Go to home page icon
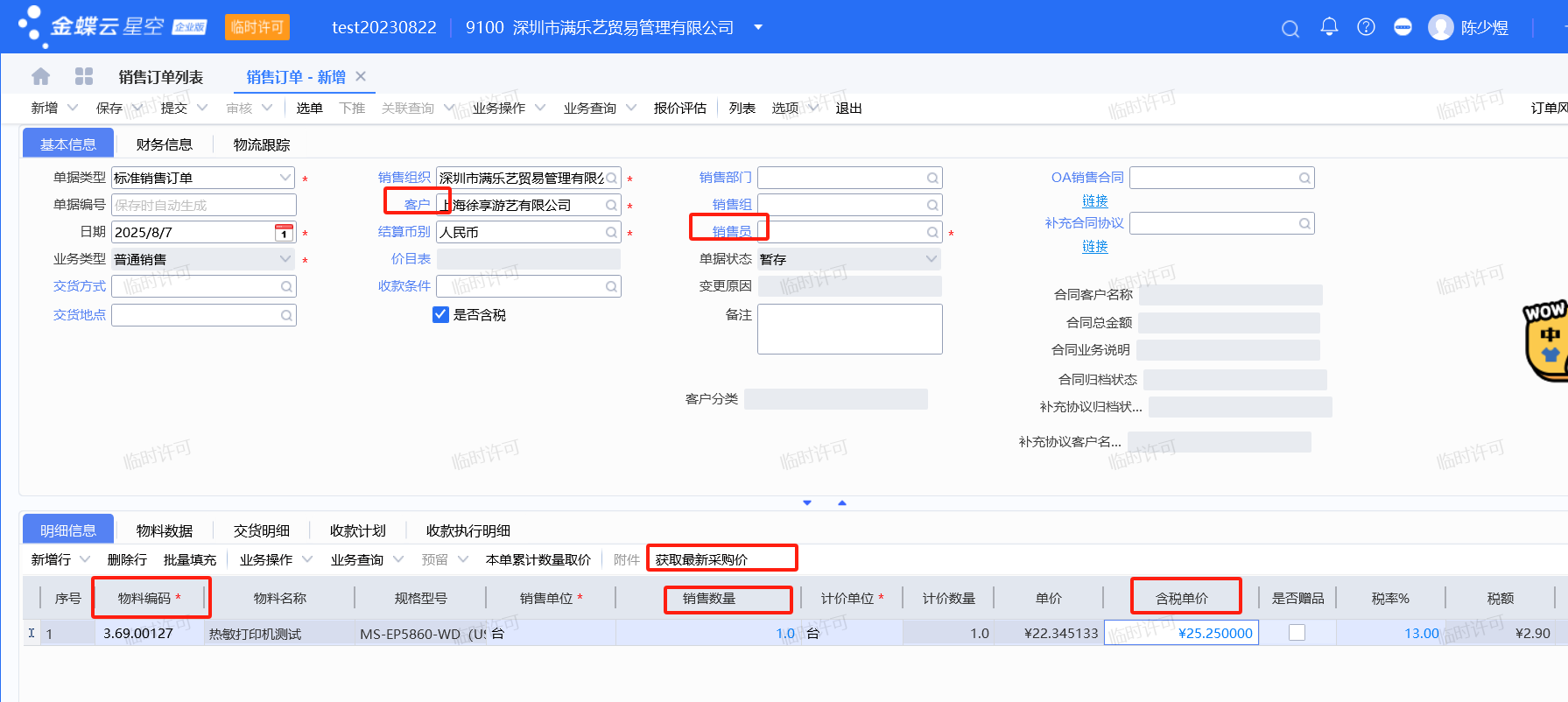 (41, 77)
